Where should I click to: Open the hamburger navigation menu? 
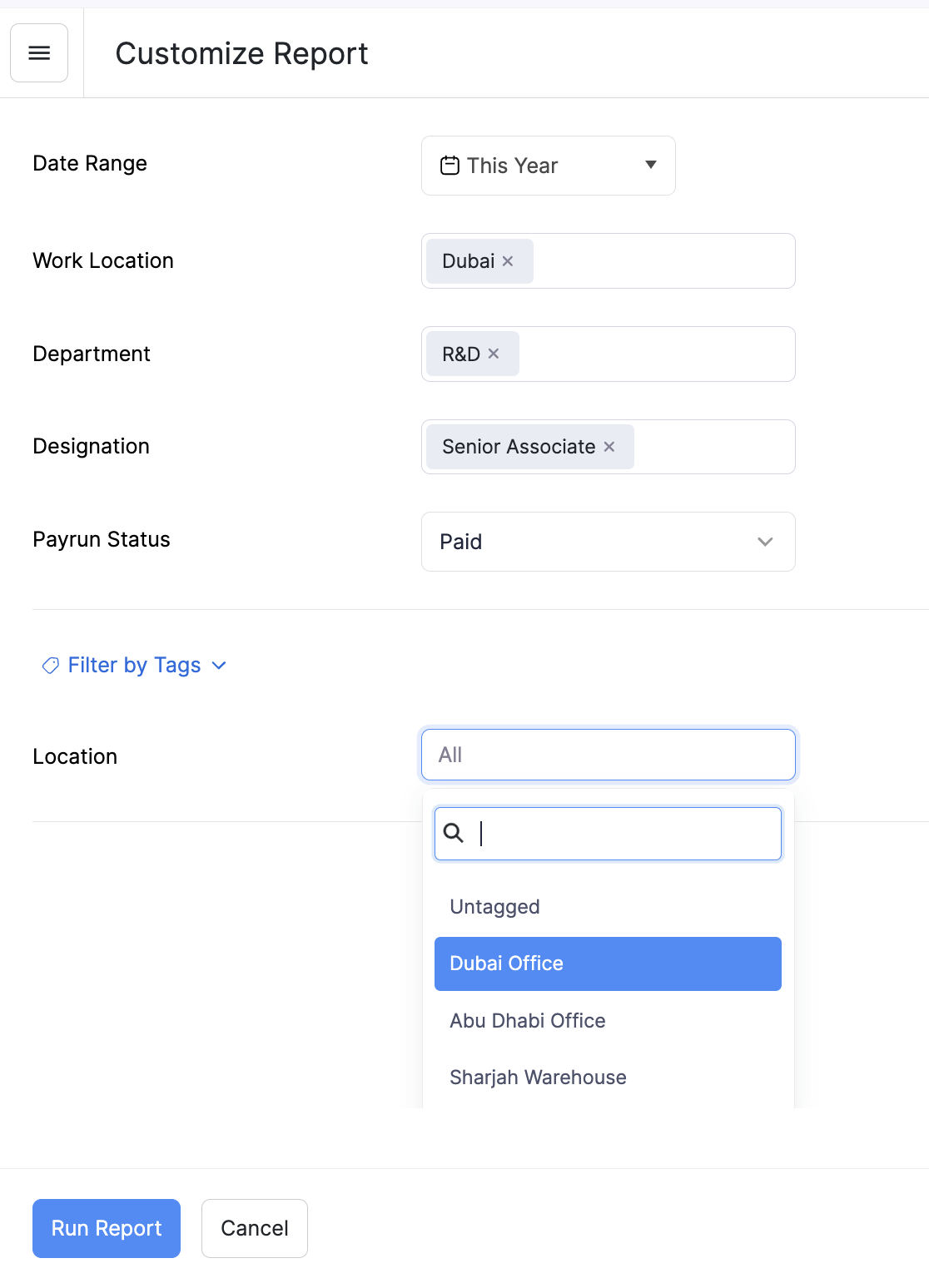tap(39, 52)
